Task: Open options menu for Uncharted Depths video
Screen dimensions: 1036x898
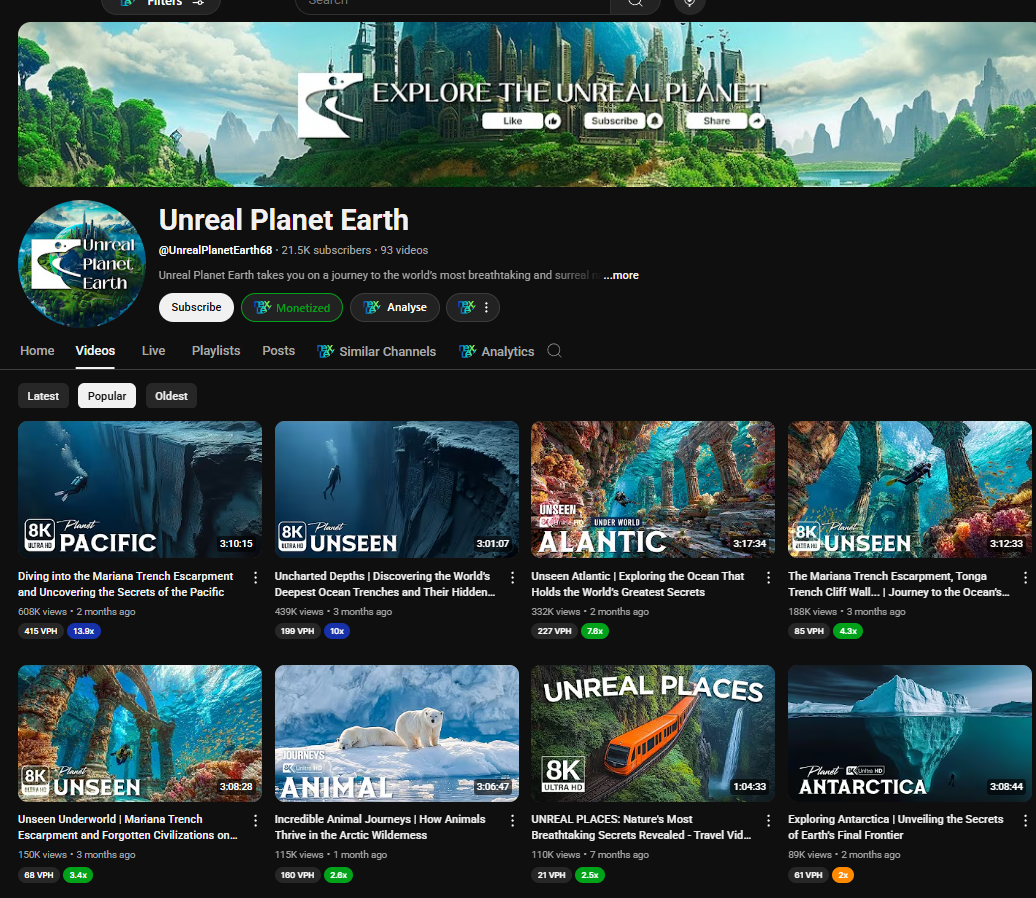Action: coord(512,577)
